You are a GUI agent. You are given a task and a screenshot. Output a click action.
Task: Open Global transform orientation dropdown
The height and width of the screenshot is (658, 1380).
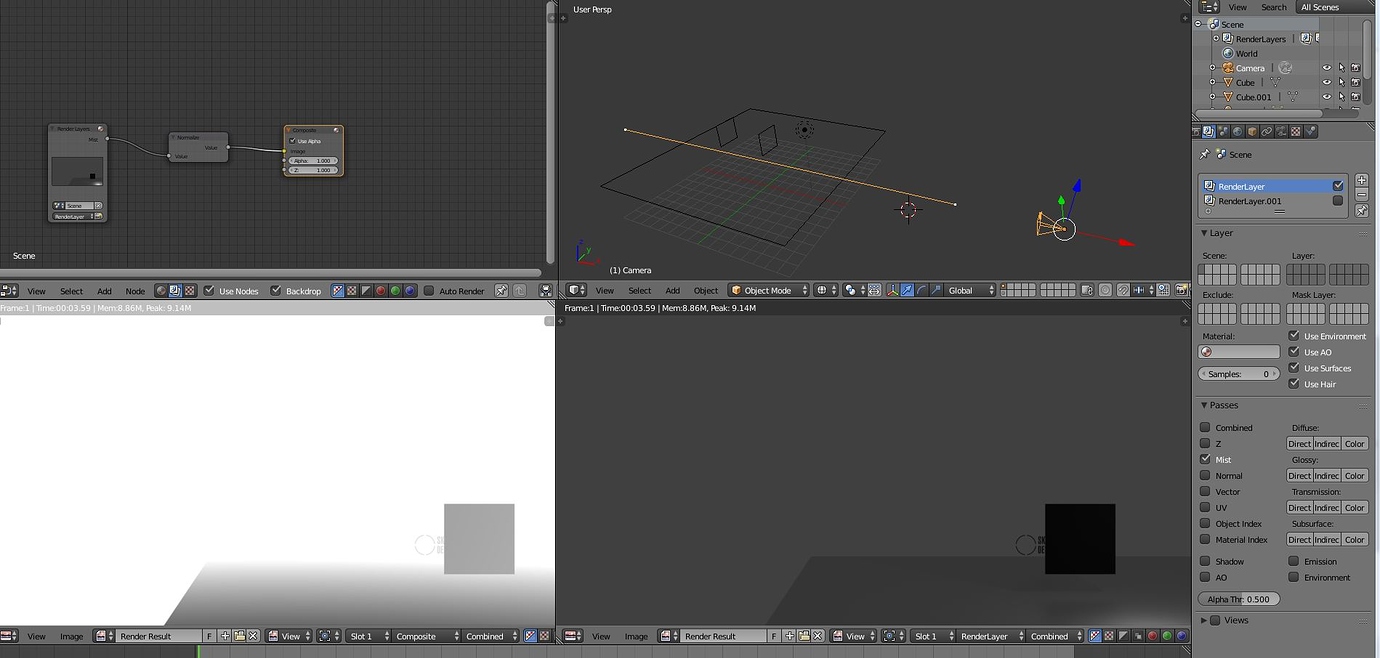point(970,290)
